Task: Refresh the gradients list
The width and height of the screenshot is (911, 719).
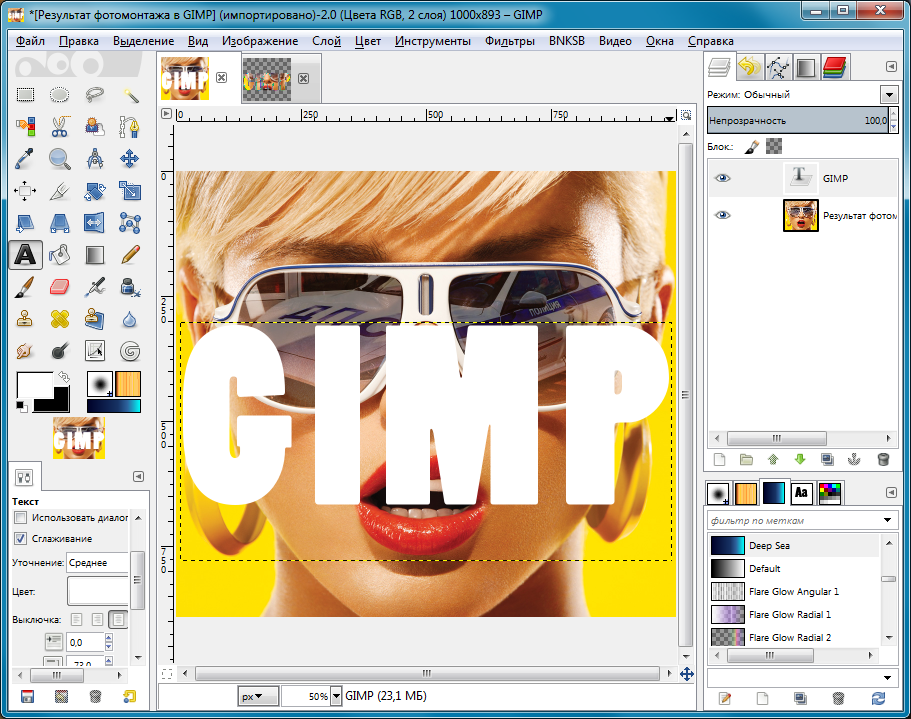Action: tap(878, 698)
